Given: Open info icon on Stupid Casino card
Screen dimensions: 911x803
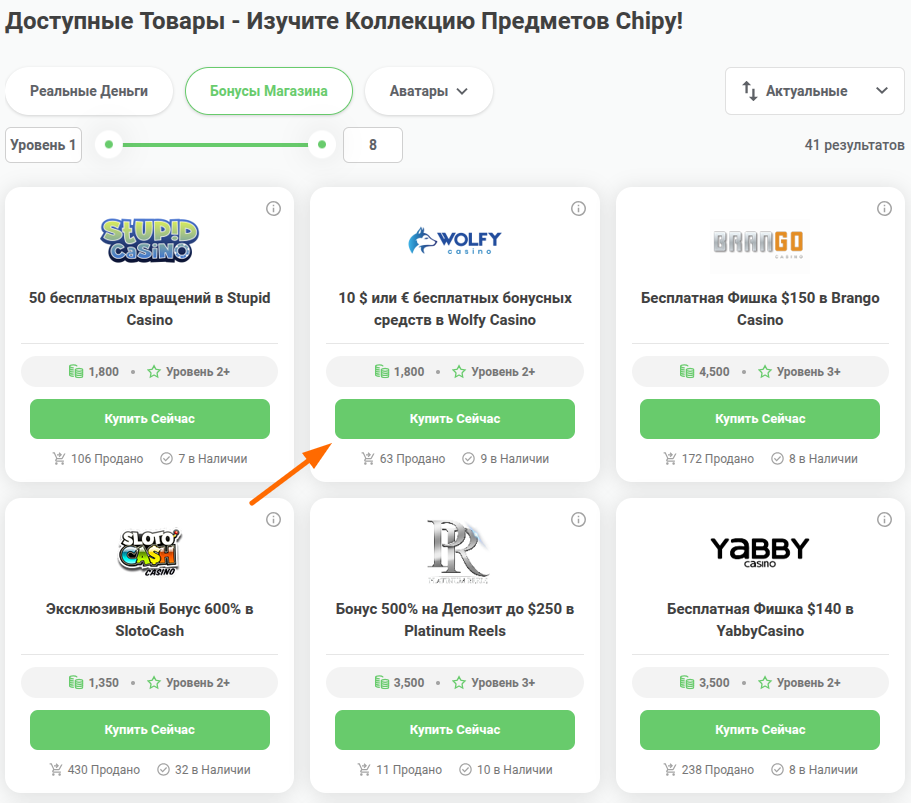Looking at the screenshot, I should (x=273, y=209).
